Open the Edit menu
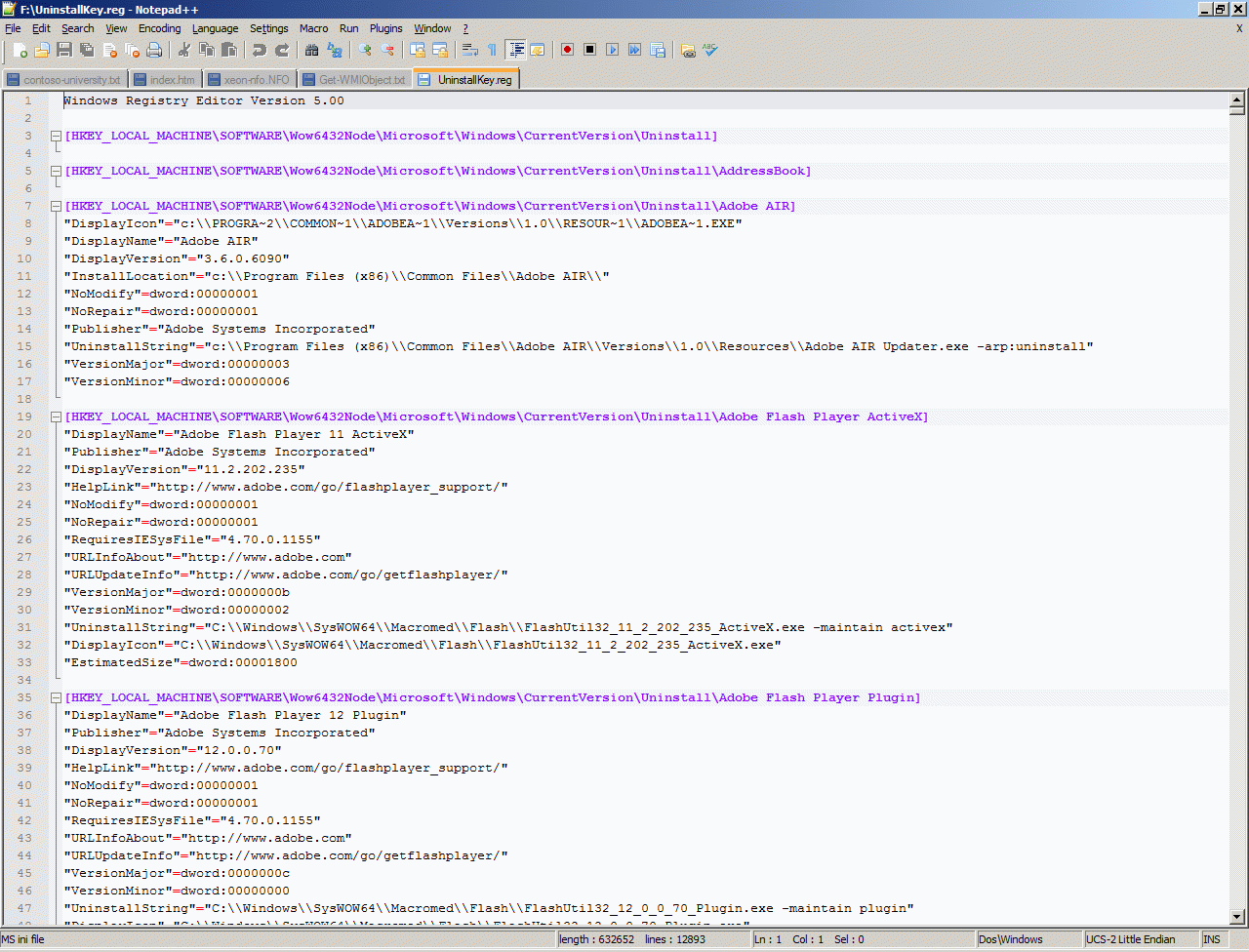The image size is (1249, 952). (x=41, y=28)
